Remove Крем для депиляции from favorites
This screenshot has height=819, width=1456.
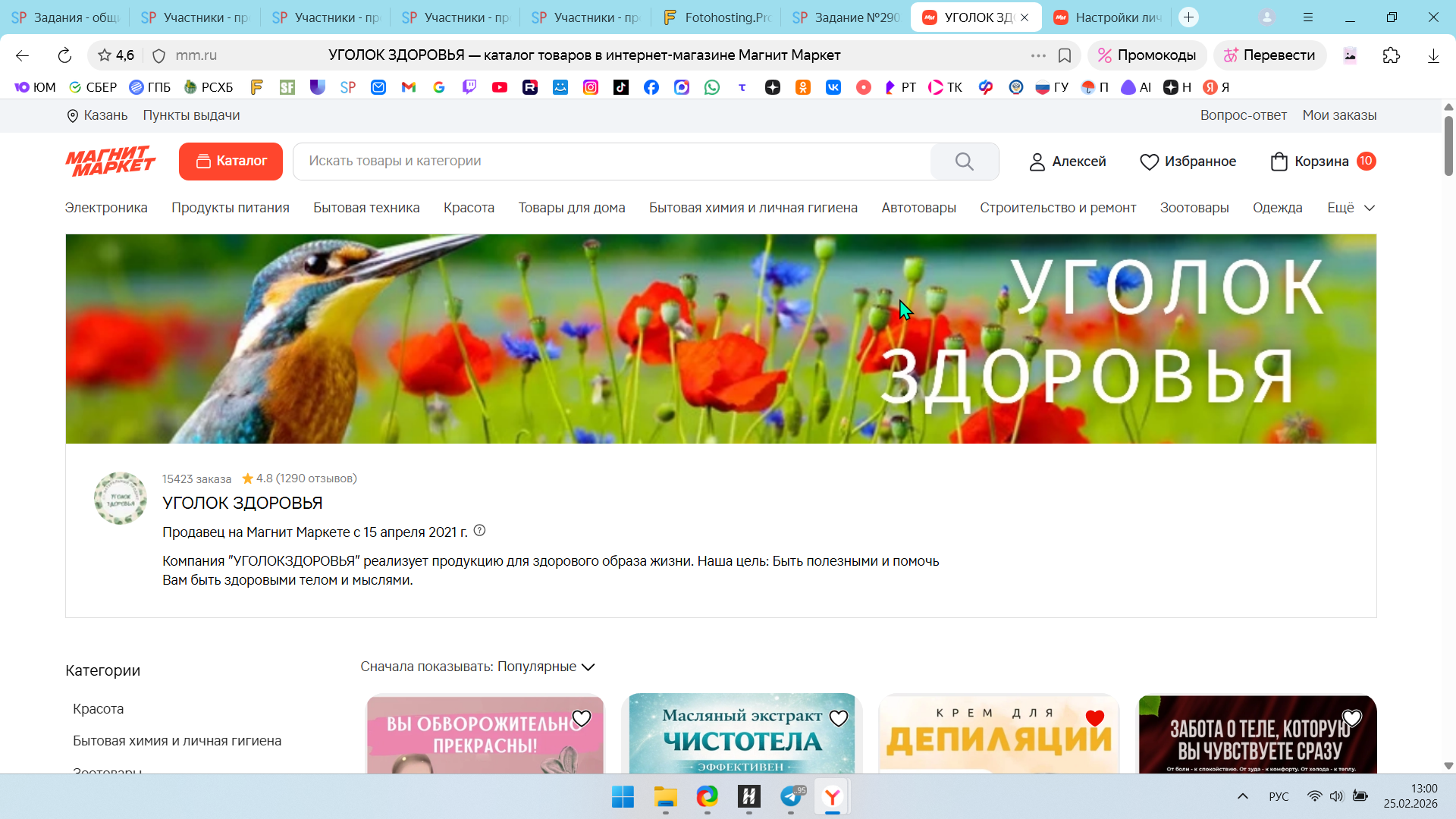1094,718
